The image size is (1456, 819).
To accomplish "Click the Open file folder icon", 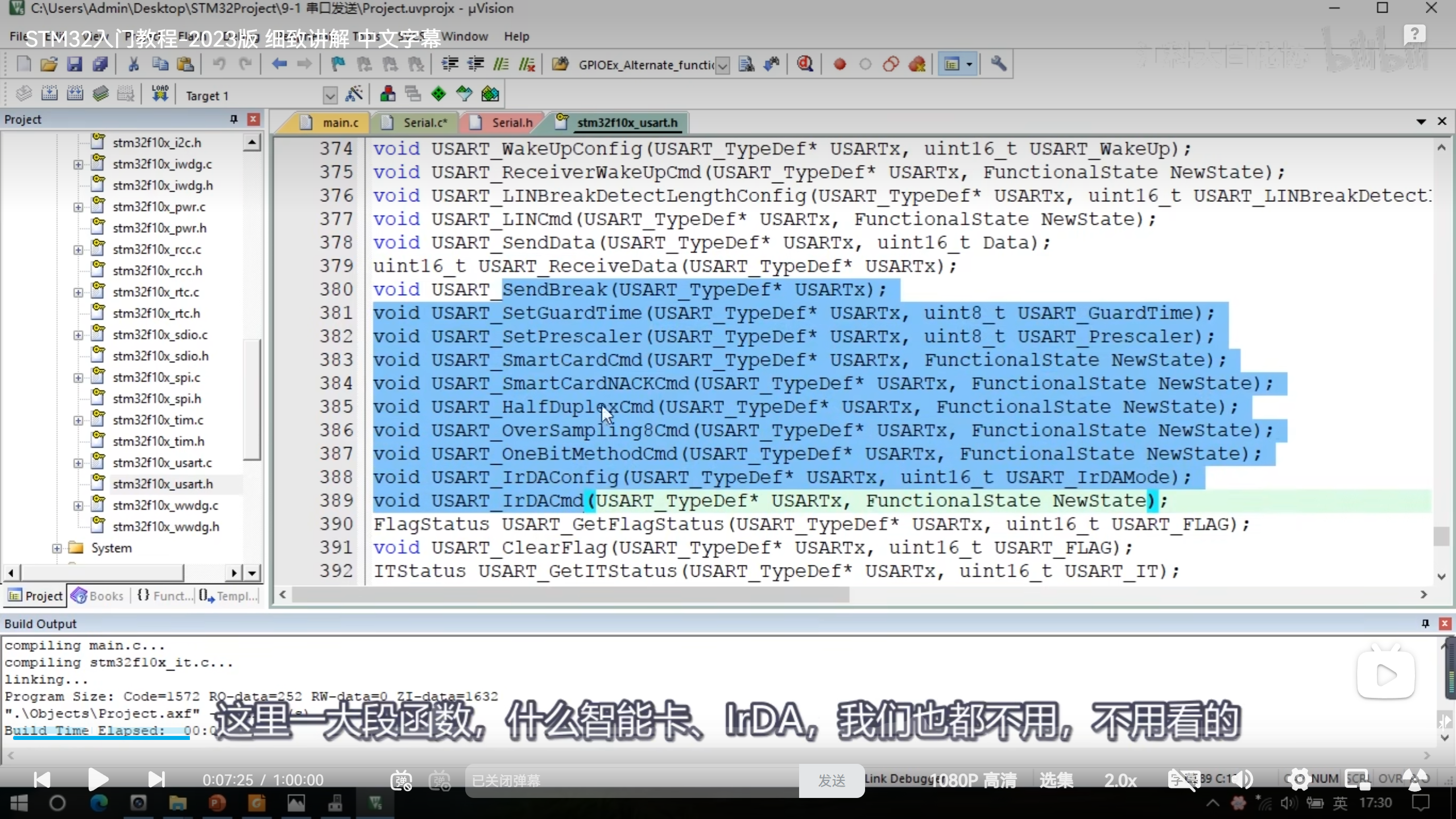I will (x=49, y=64).
